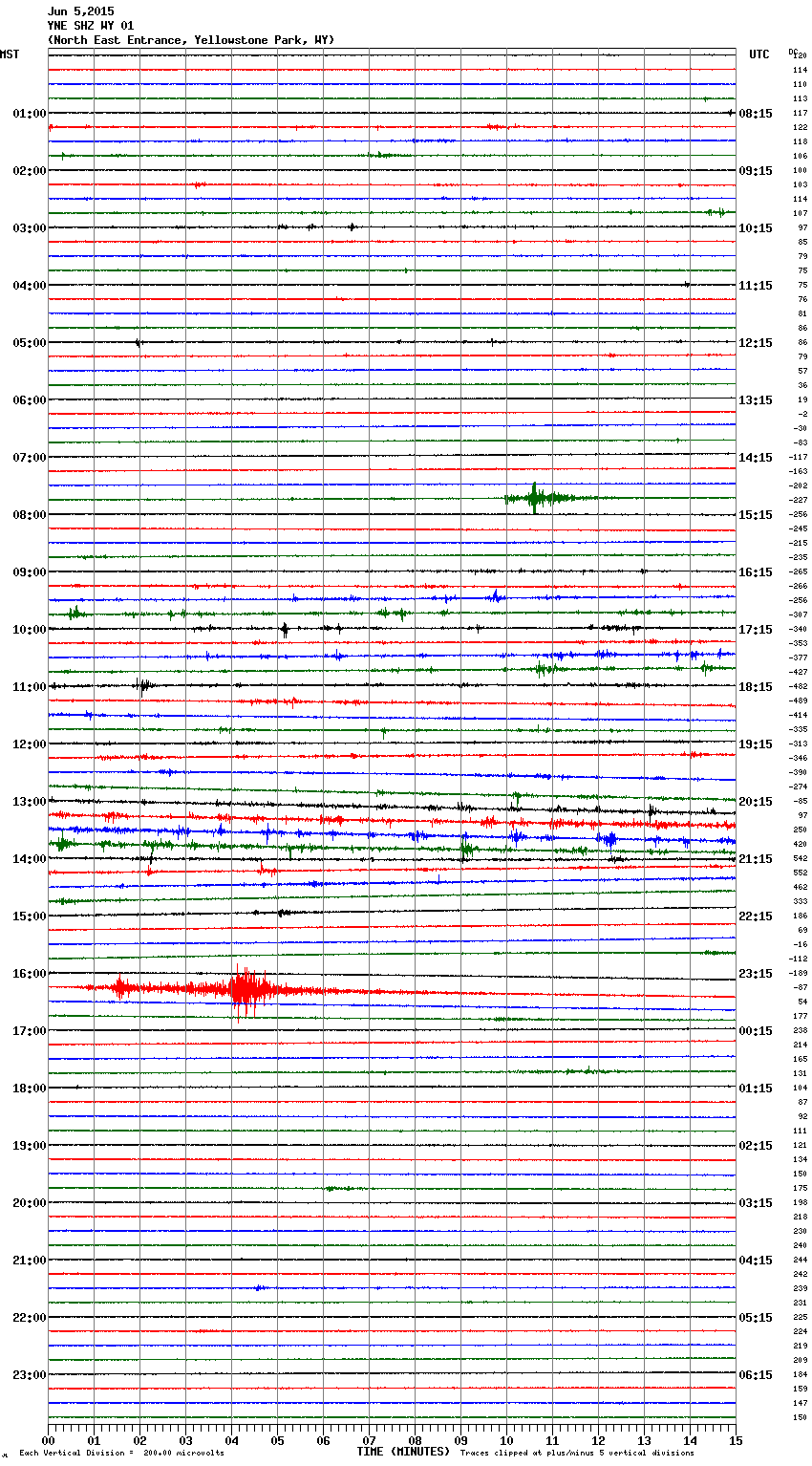
Task: Click the 'UTC' column heading
Action: coord(759,54)
